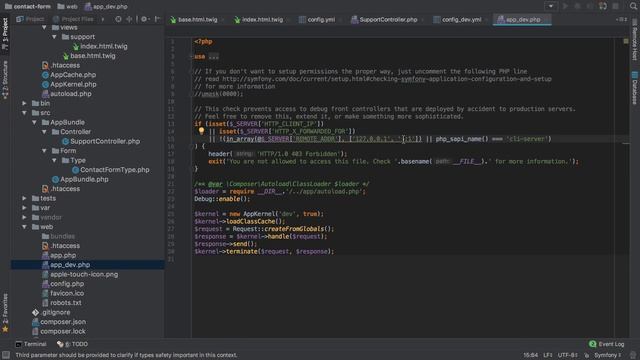The height and width of the screenshot is (360, 640).
Task: Open the Structure tool window tab
Action: pos(5,80)
